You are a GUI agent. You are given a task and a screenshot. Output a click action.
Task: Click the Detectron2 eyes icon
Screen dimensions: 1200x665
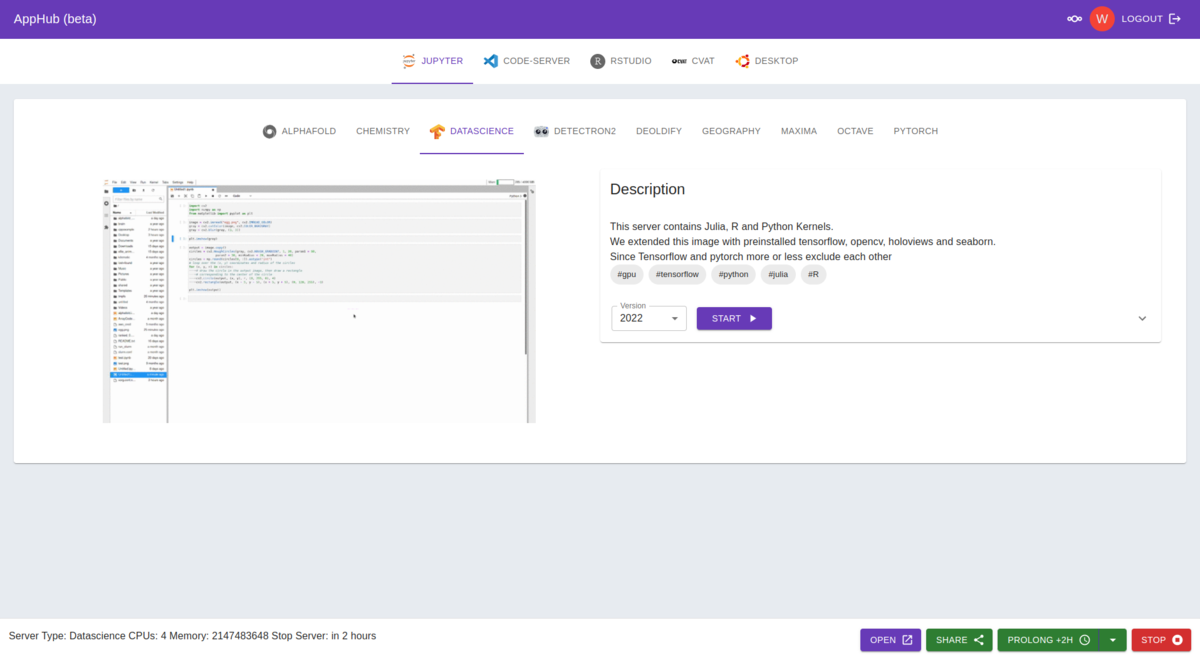click(541, 131)
